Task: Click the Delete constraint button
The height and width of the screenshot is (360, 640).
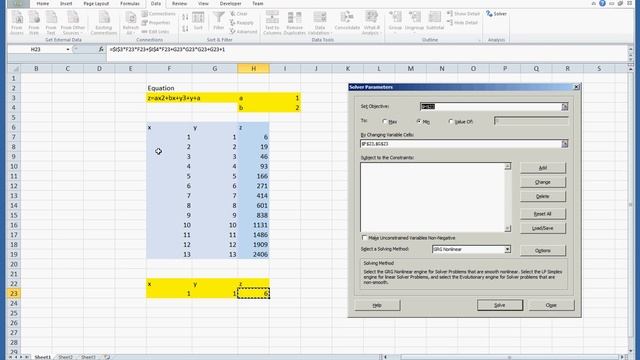Action: tap(542, 196)
